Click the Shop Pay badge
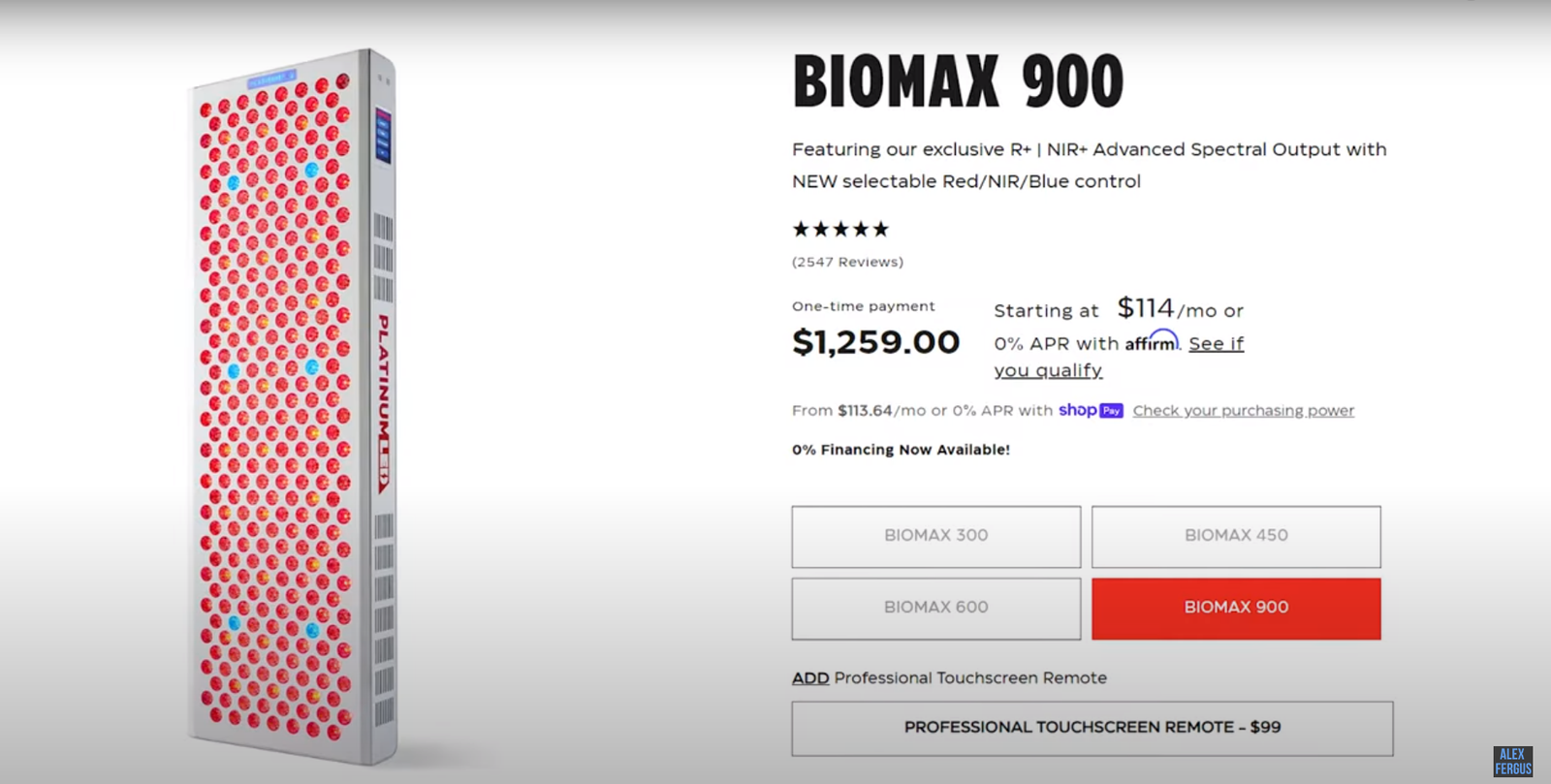Screen dimensions: 1551x784 pyautogui.click(x=1091, y=410)
